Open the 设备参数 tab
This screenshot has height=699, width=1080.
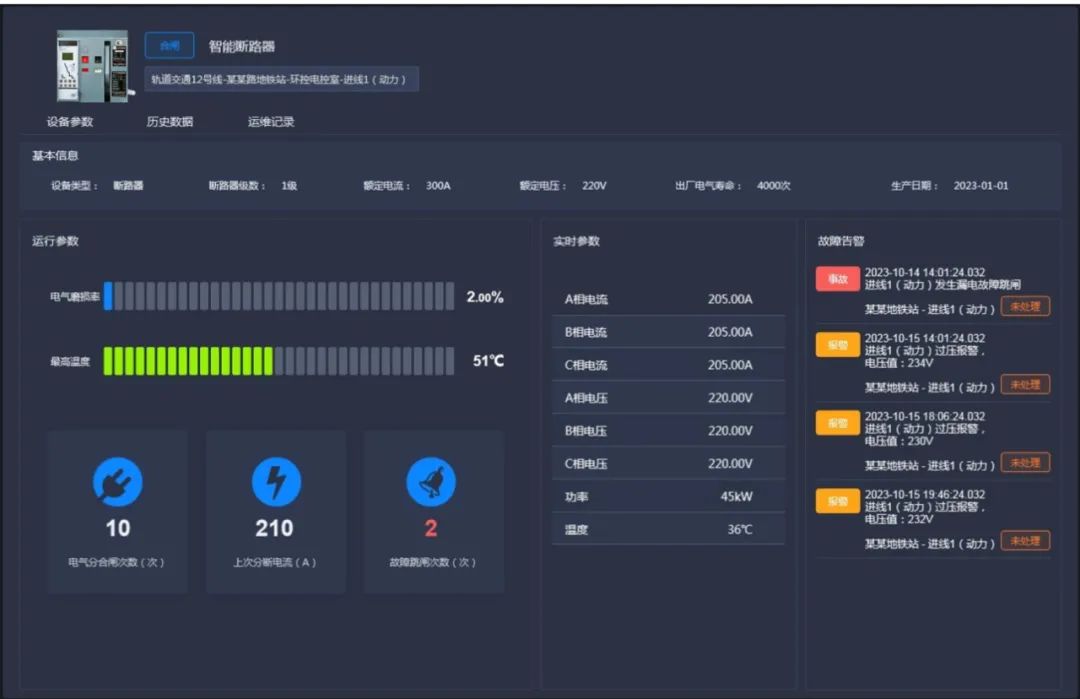pos(70,122)
